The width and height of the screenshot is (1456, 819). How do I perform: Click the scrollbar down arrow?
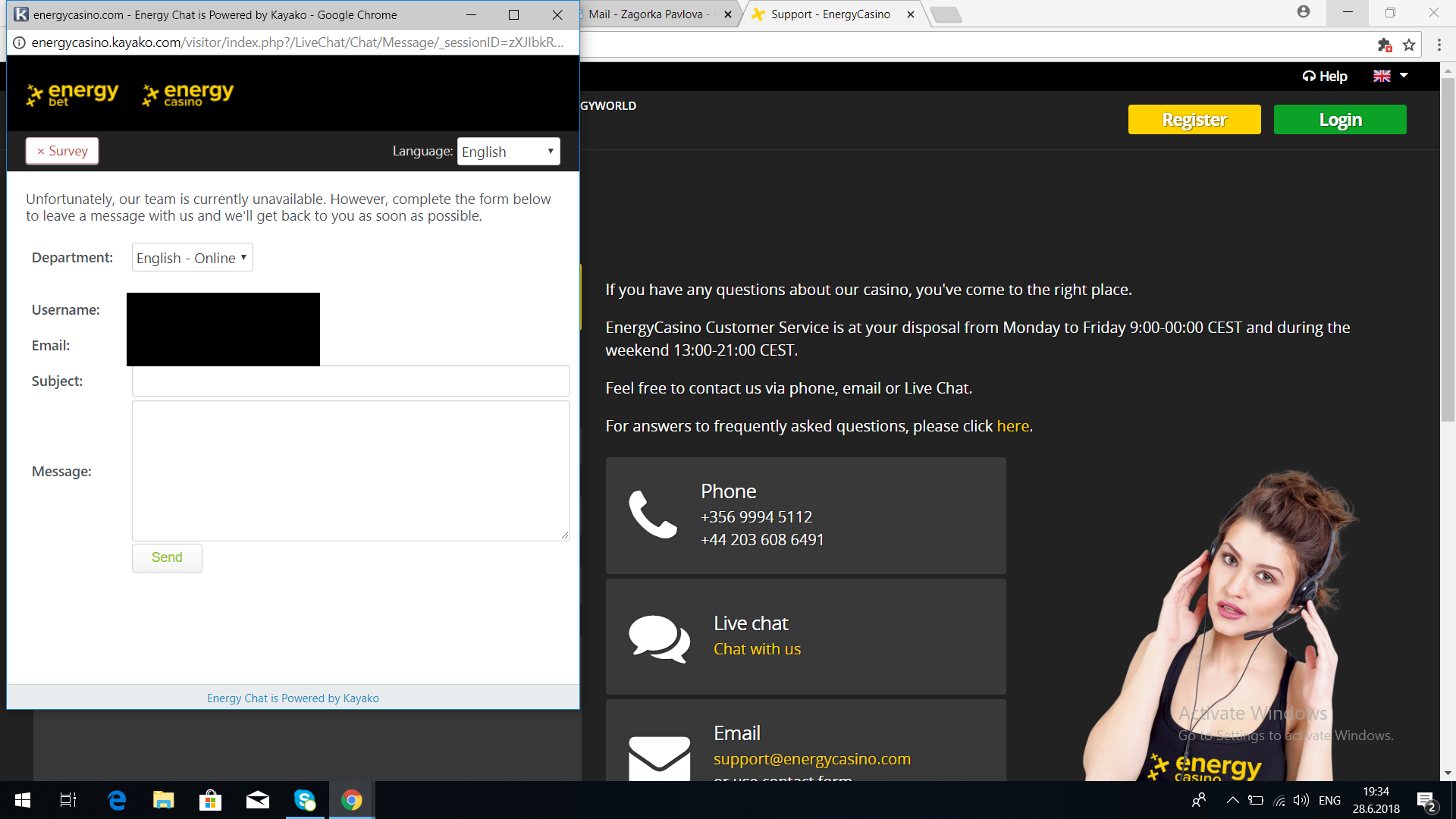coord(1448,773)
